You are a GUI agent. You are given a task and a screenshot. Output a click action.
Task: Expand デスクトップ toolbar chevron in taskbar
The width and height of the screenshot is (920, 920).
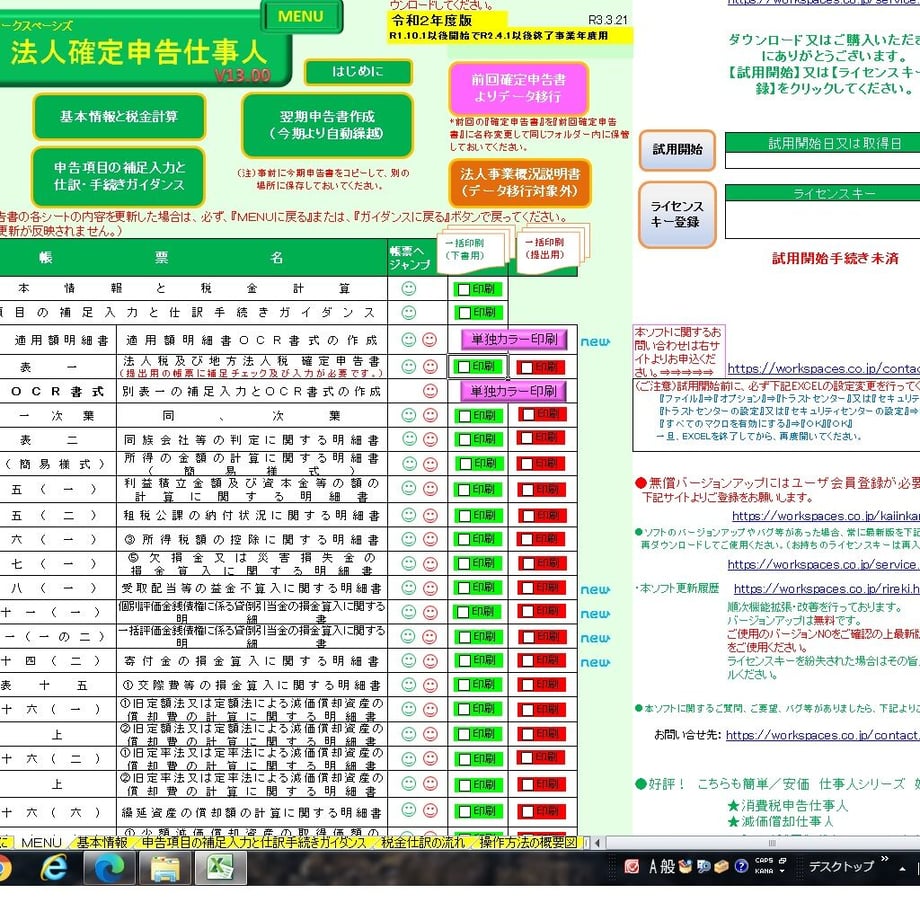coord(884,859)
